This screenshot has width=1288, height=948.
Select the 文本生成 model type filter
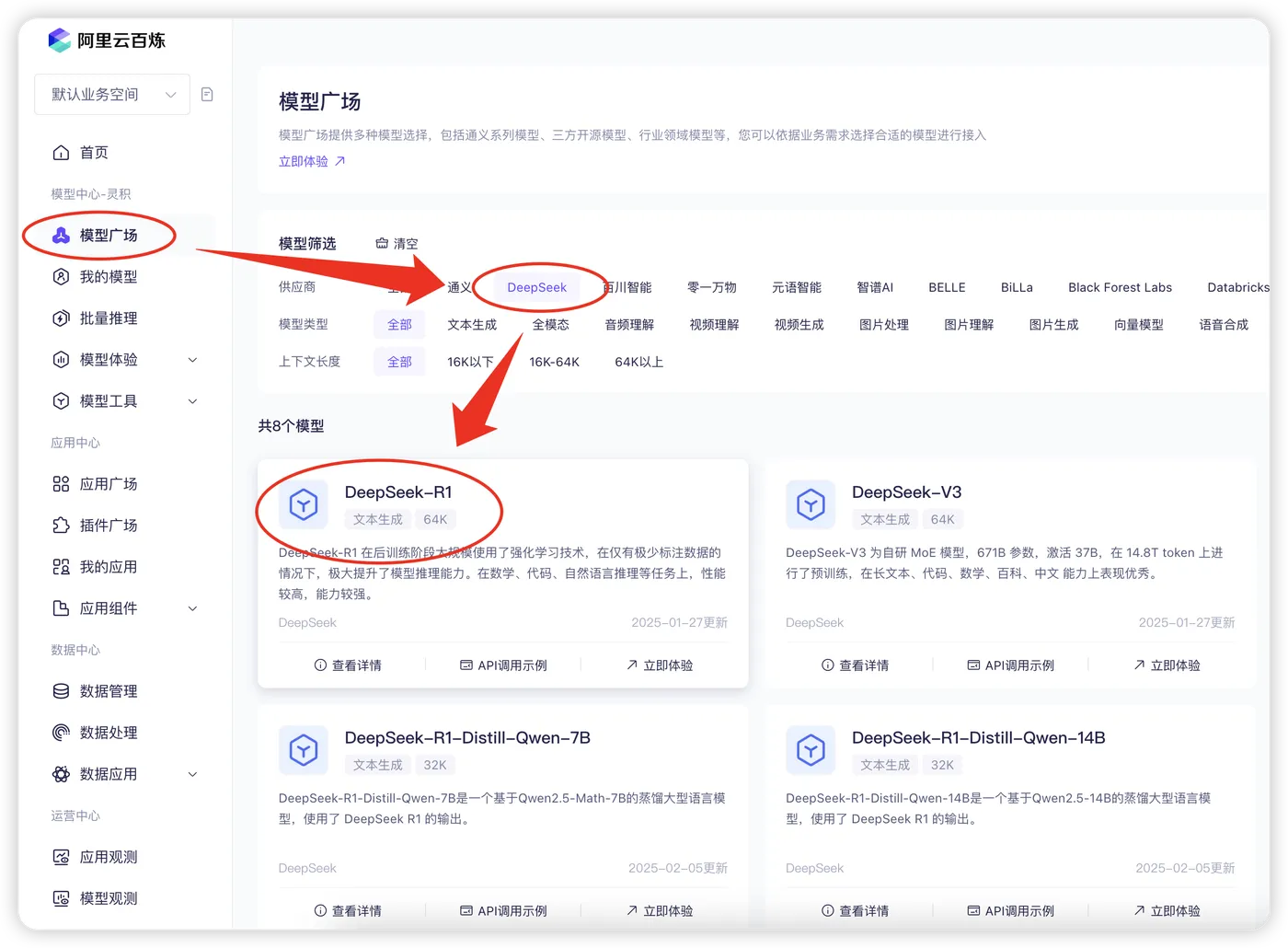[x=472, y=325]
